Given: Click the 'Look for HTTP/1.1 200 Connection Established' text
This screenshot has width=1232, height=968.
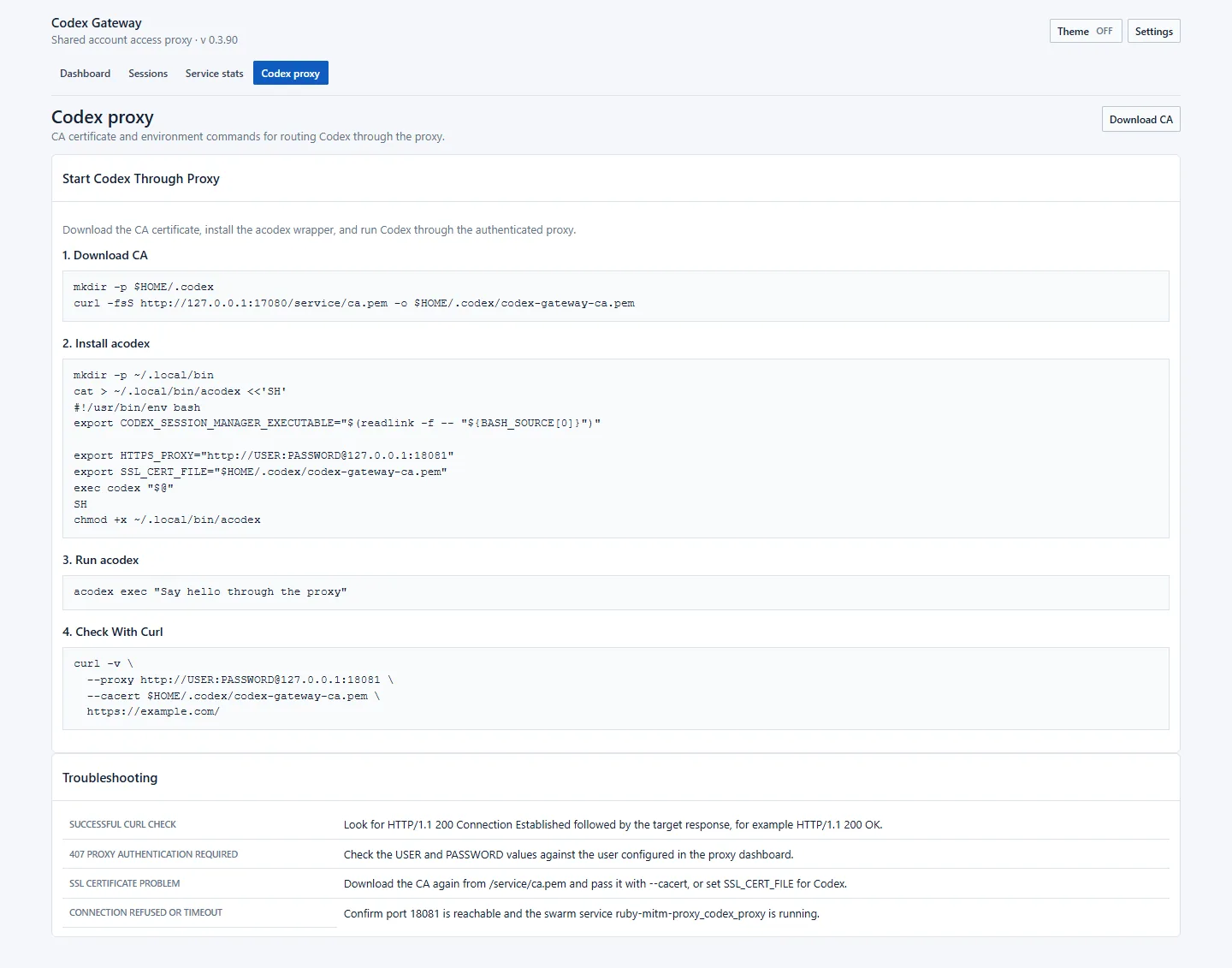Looking at the screenshot, I should coord(613,825).
